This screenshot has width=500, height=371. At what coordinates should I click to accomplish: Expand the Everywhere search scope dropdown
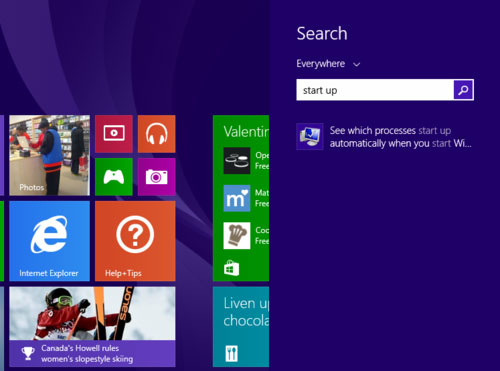click(328, 64)
